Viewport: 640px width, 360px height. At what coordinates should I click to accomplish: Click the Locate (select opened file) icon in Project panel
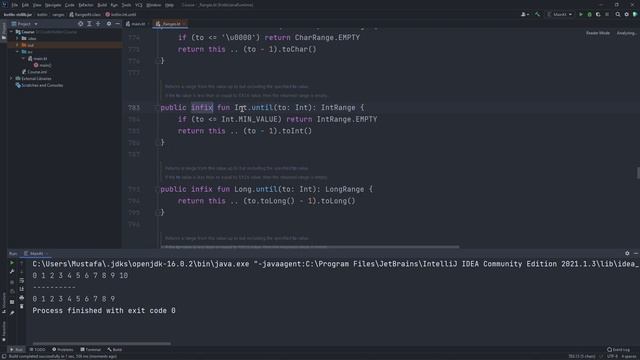[x=80, y=24]
